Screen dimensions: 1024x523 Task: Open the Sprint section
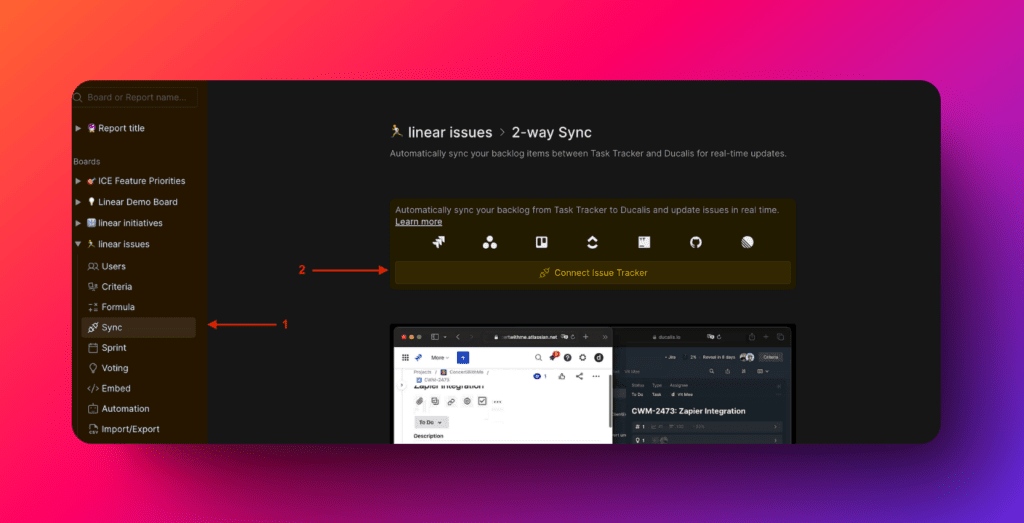click(114, 348)
